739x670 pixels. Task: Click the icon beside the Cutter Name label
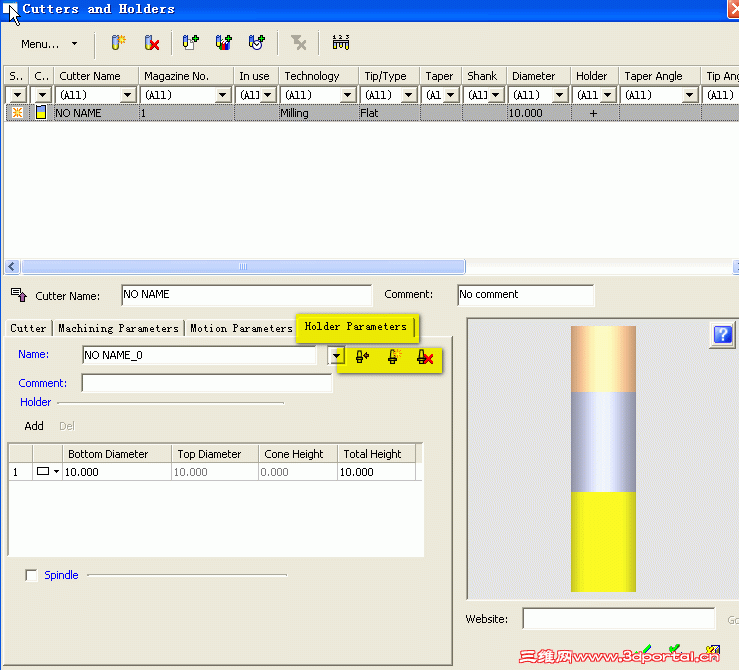pyautogui.click(x=19, y=295)
